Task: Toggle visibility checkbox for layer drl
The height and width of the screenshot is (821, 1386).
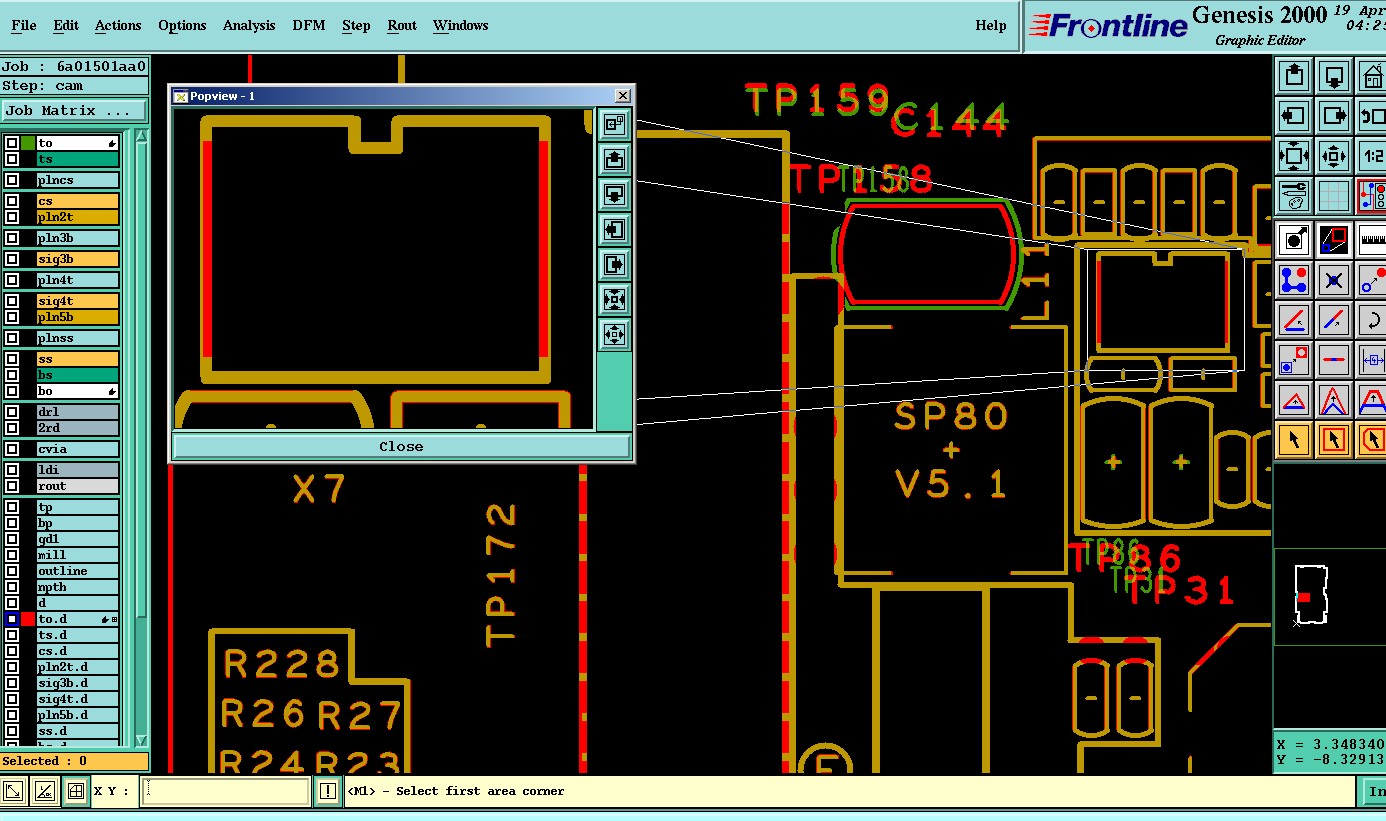Action: click(x=12, y=411)
